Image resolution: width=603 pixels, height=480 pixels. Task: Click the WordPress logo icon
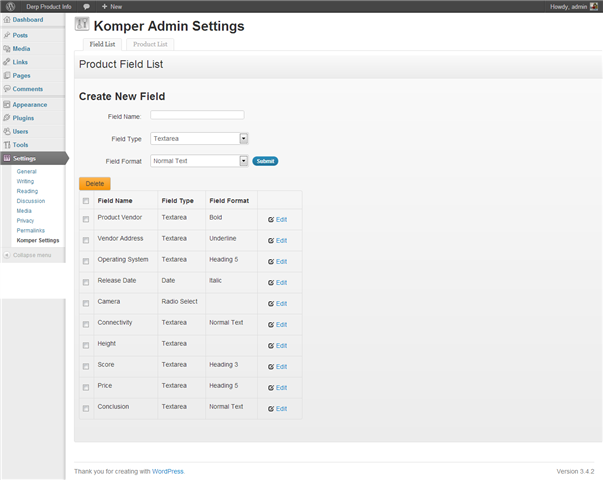10,7
